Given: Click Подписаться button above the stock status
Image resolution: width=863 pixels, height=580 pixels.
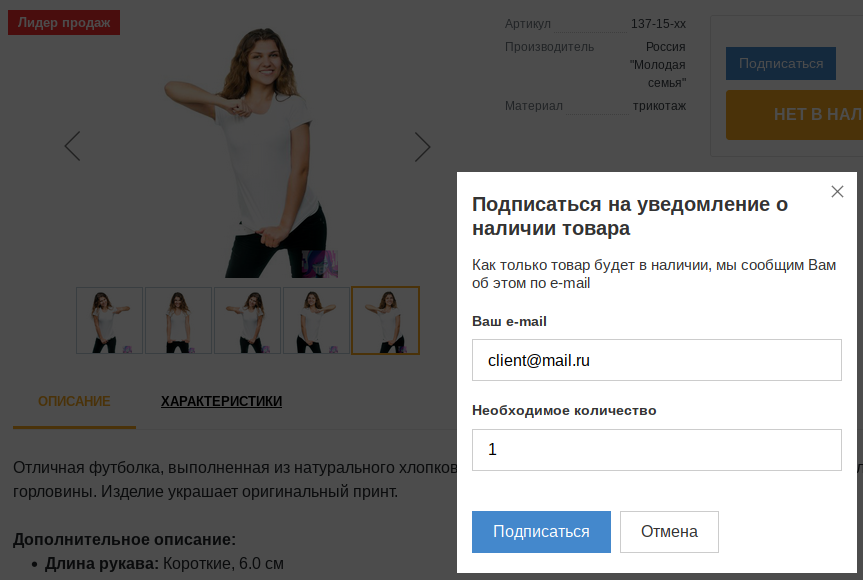Looking at the screenshot, I should click(x=780, y=63).
